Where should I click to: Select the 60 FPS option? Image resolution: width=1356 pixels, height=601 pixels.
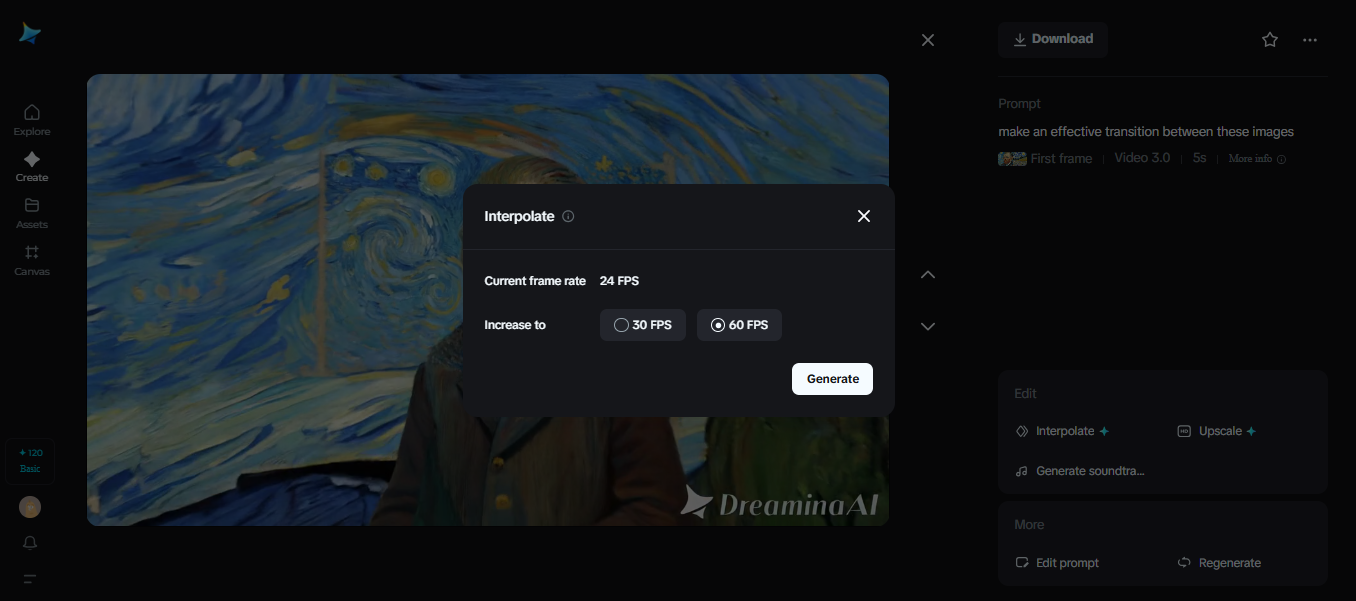(740, 325)
